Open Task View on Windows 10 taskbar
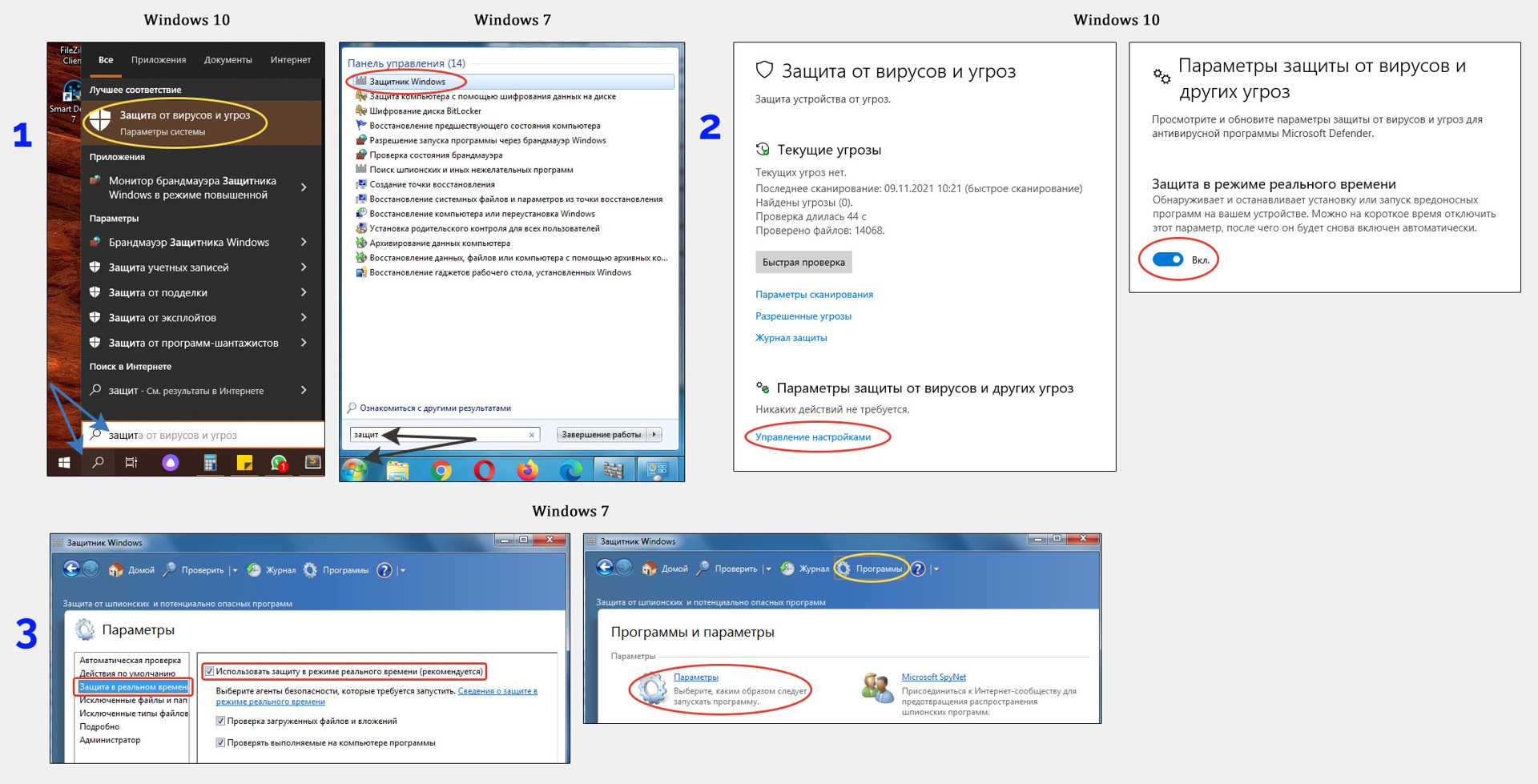The image size is (1538, 784). 131,463
